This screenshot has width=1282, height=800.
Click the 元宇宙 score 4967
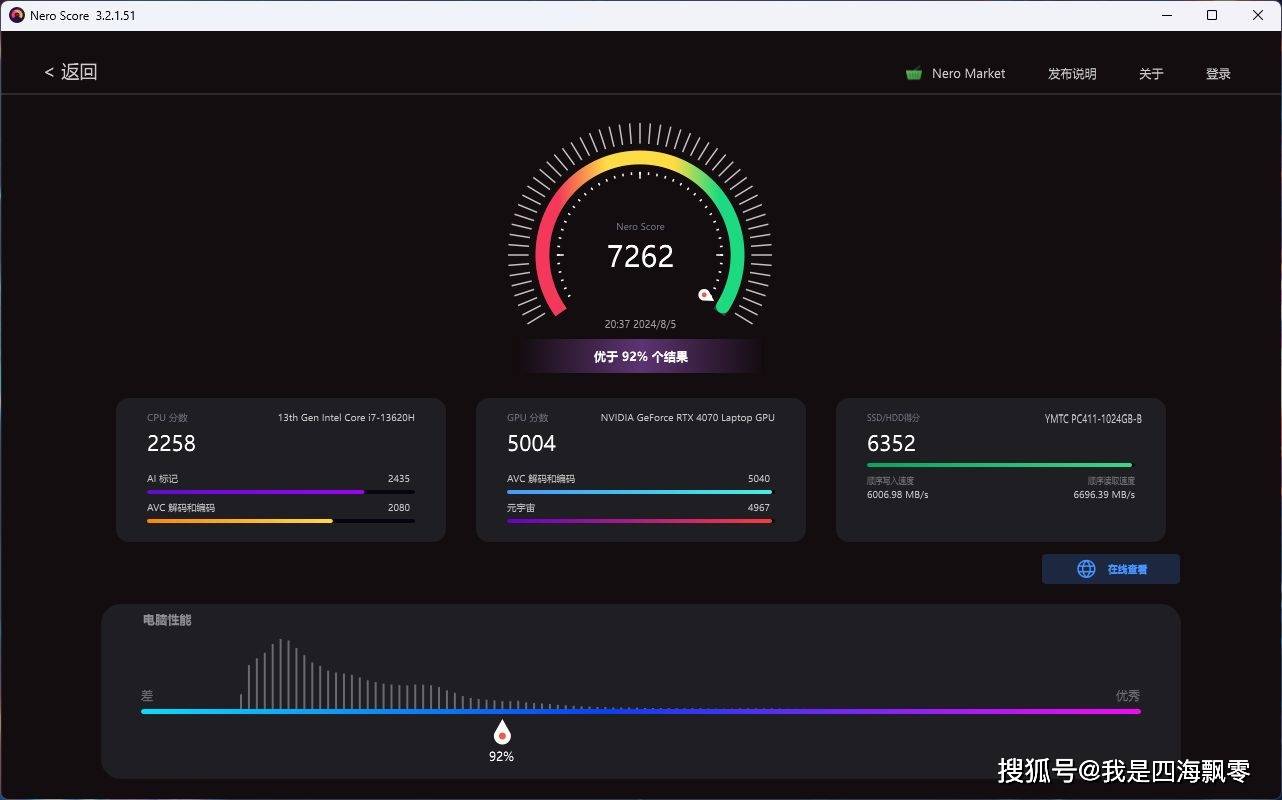click(x=759, y=508)
